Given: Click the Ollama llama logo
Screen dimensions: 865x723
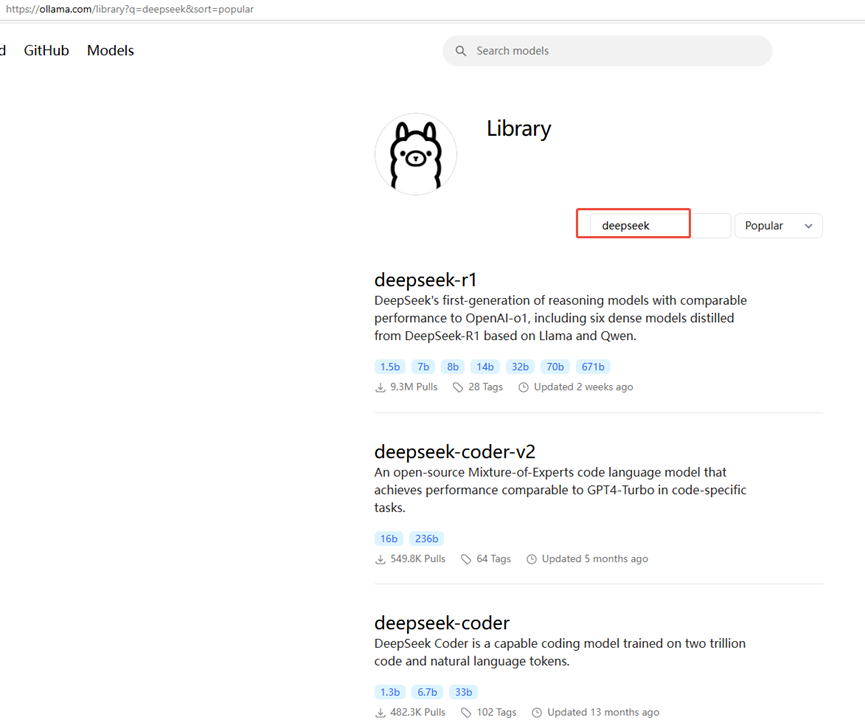Looking at the screenshot, I should point(416,154).
